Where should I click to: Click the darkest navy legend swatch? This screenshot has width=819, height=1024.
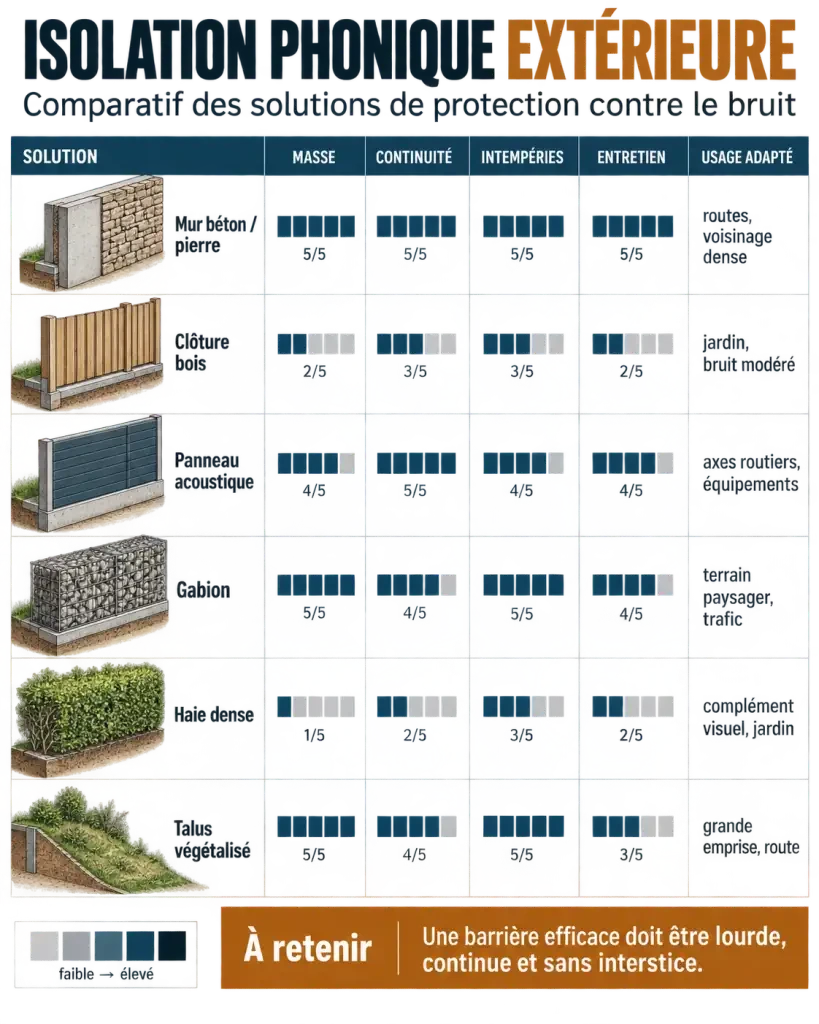[172, 946]
